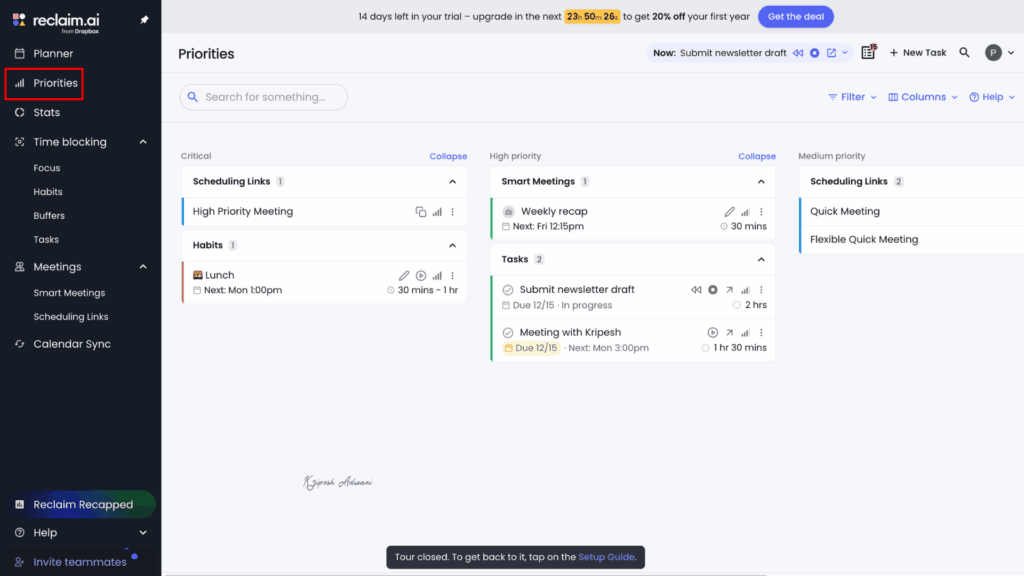1024x576 pixels.
Task: Open three-dot menu for Meeting with Kripesh
Action: point(761,333)
